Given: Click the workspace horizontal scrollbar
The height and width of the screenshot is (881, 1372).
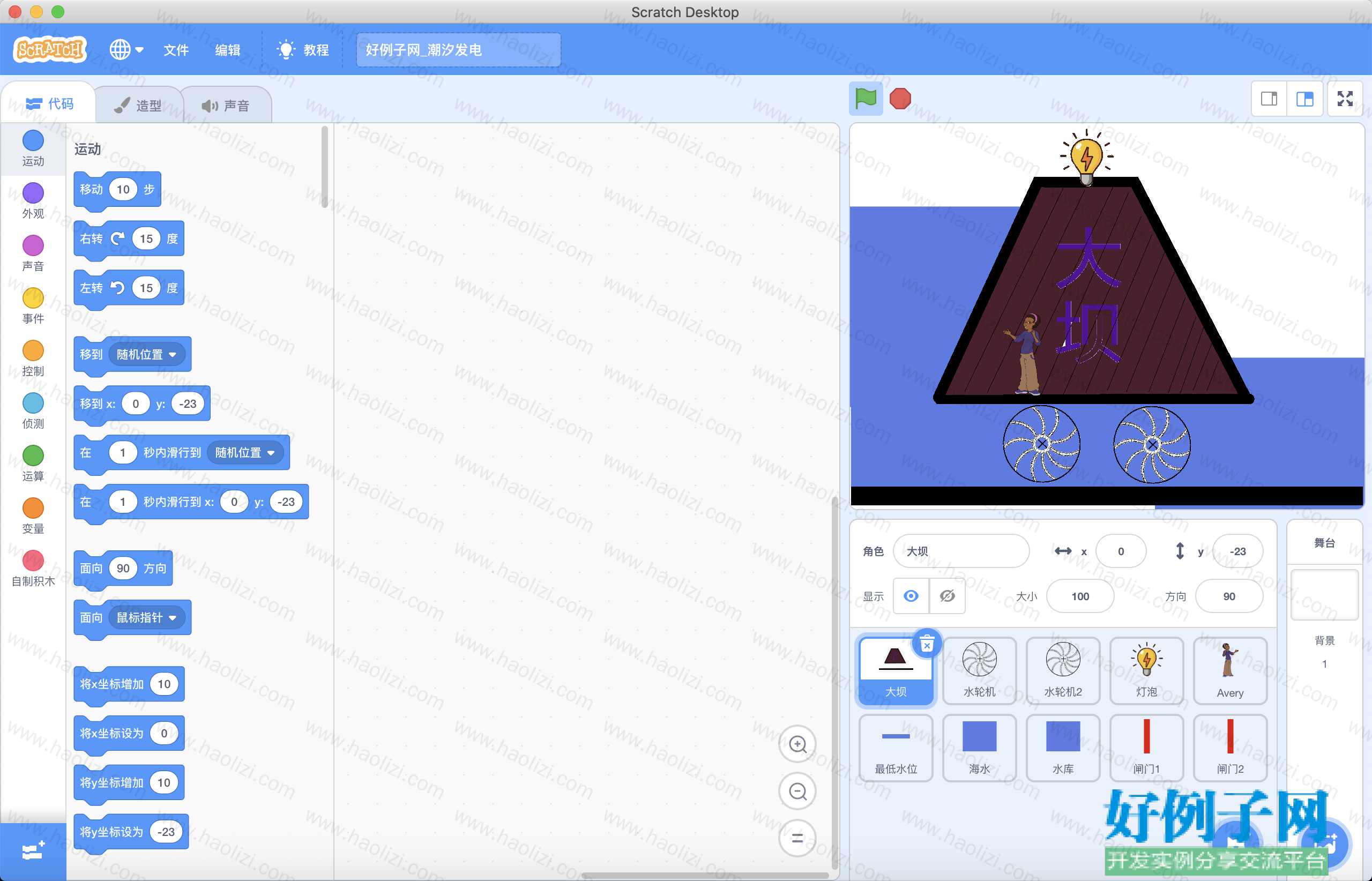Looking at the screenshot, I should 705,875.
